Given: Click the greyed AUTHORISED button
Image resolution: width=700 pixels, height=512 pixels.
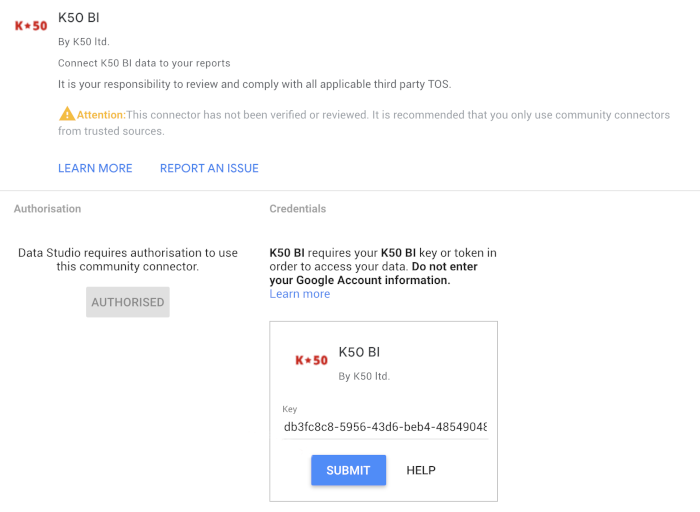Looking at the screenshot, I should [128, 302].
